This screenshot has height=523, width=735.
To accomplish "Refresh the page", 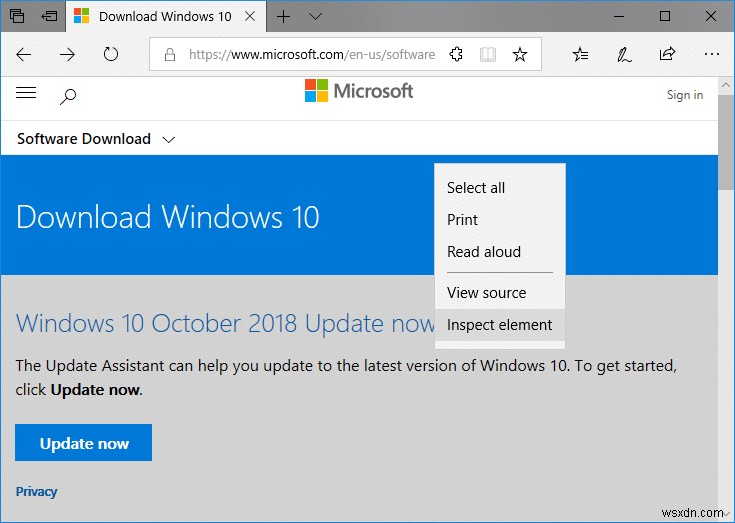I will click(111, 54).
